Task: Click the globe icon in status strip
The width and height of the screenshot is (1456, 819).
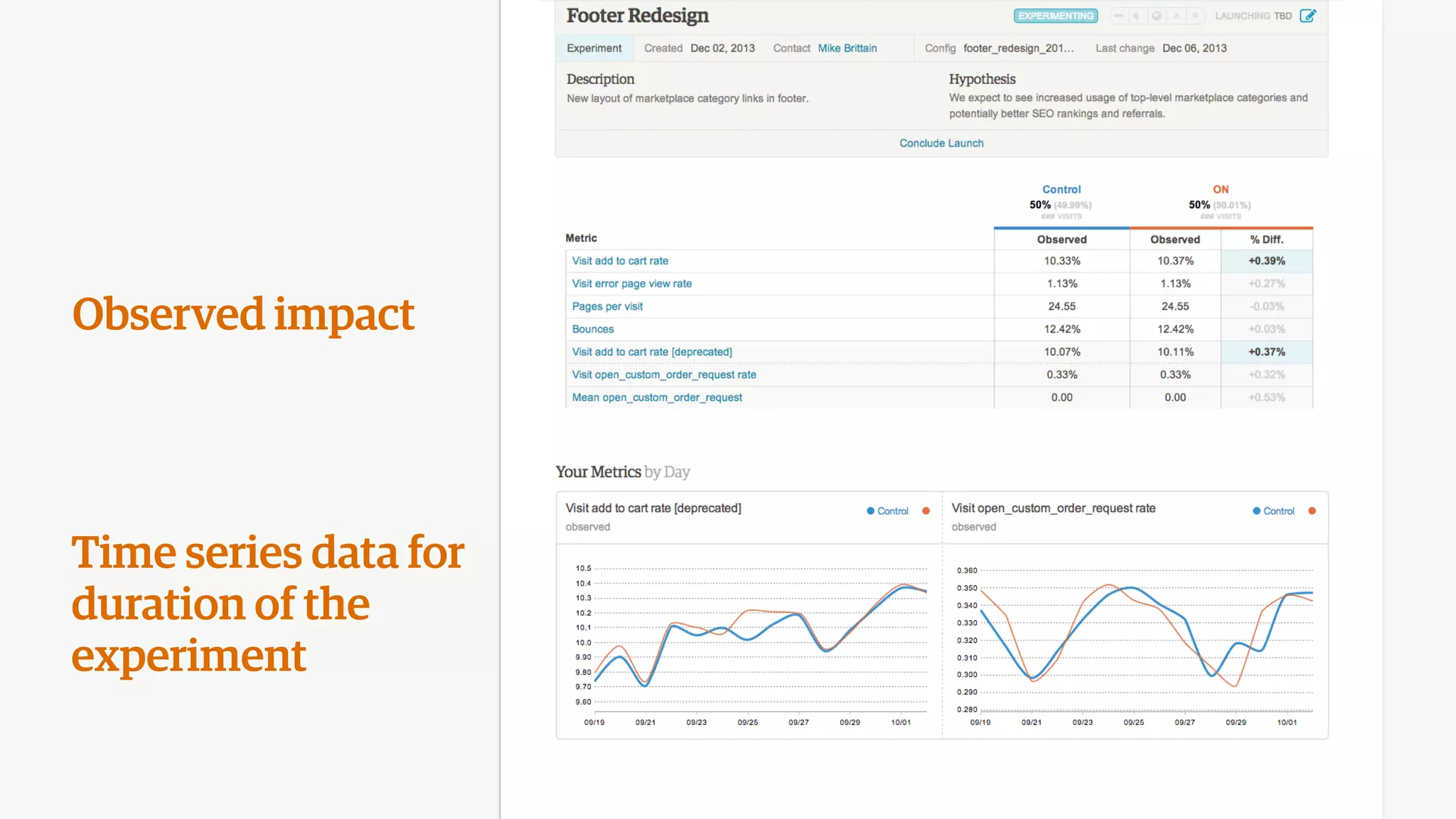Action: [x=1157, y=16]
